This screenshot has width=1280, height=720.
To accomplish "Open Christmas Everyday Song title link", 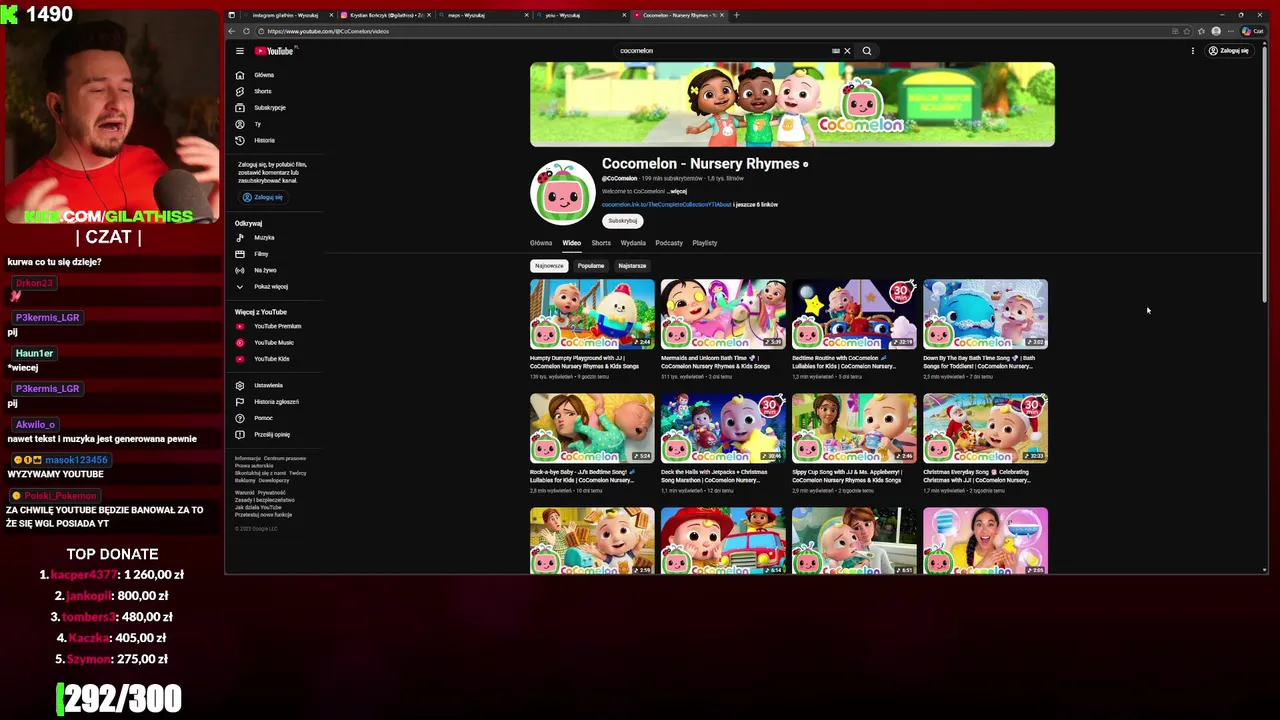I will pos(979,476).
